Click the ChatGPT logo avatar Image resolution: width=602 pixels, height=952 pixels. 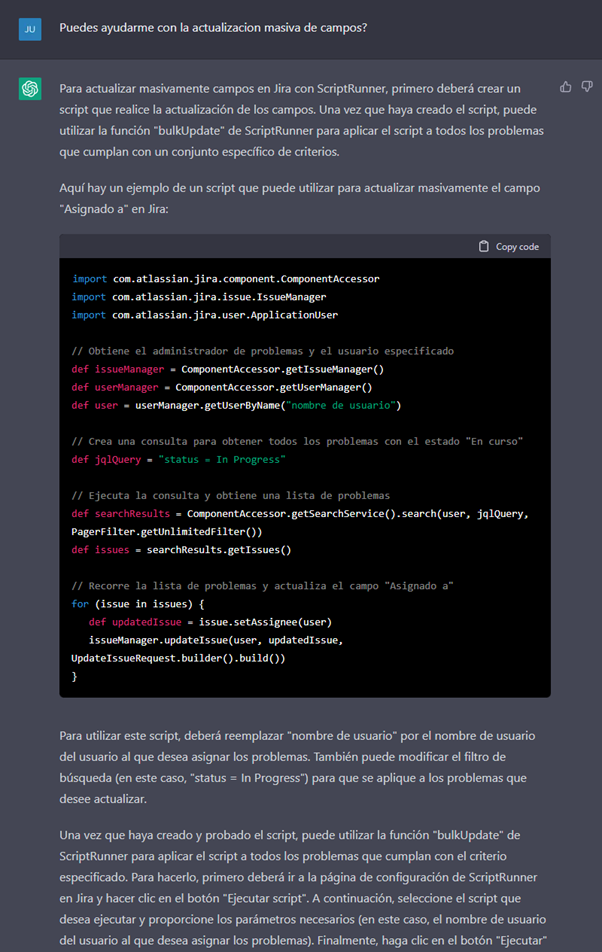point(30,89)
